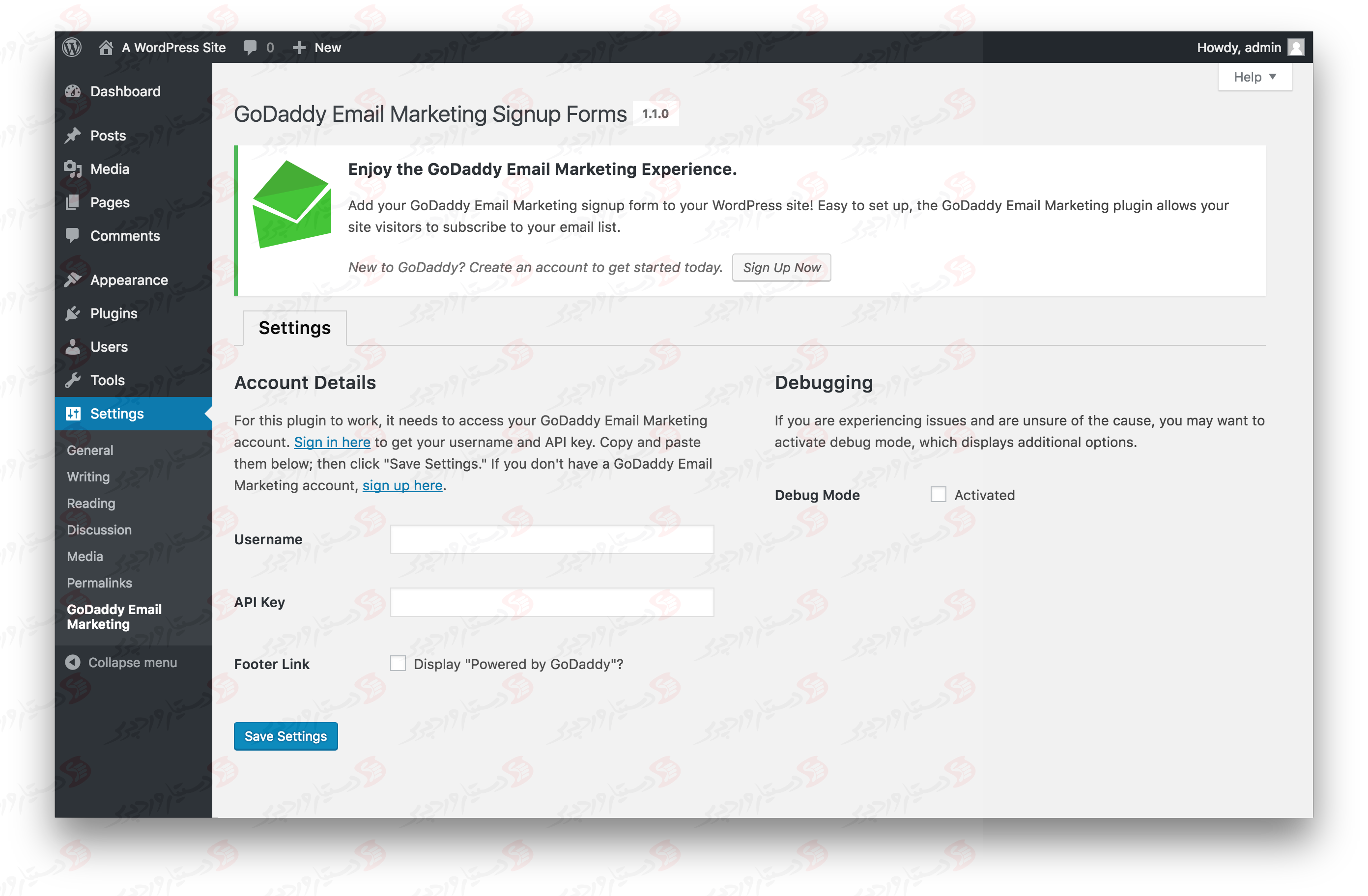Open the New content menu
Image resolution: width=1368 pixels, height=896 pixels.
316,47
